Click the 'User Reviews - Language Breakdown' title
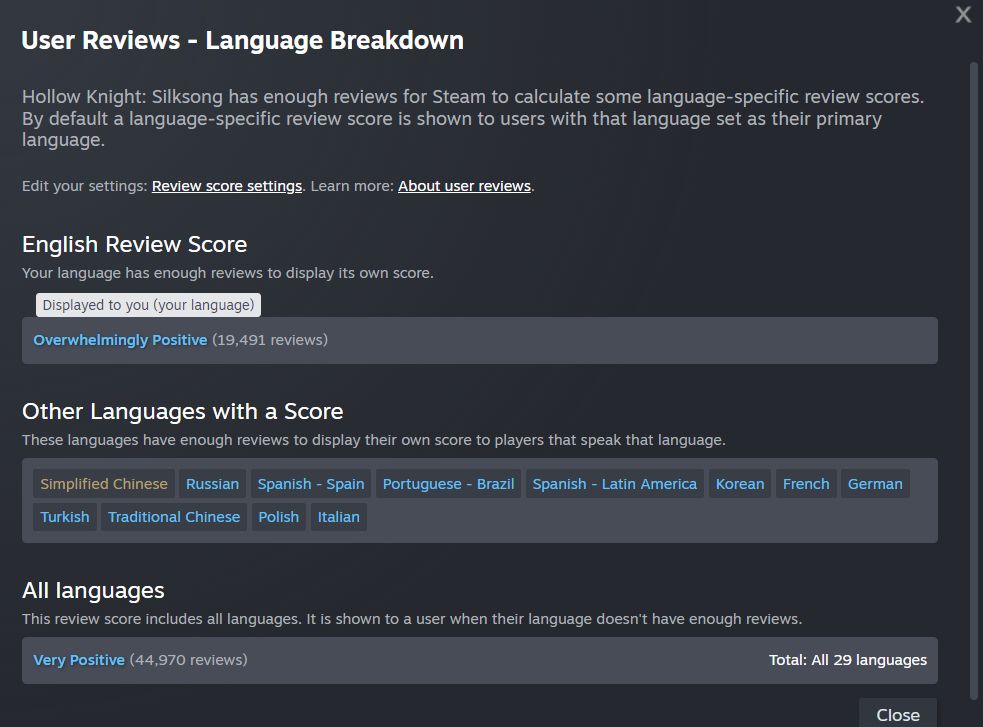 (x=243, y=40)
